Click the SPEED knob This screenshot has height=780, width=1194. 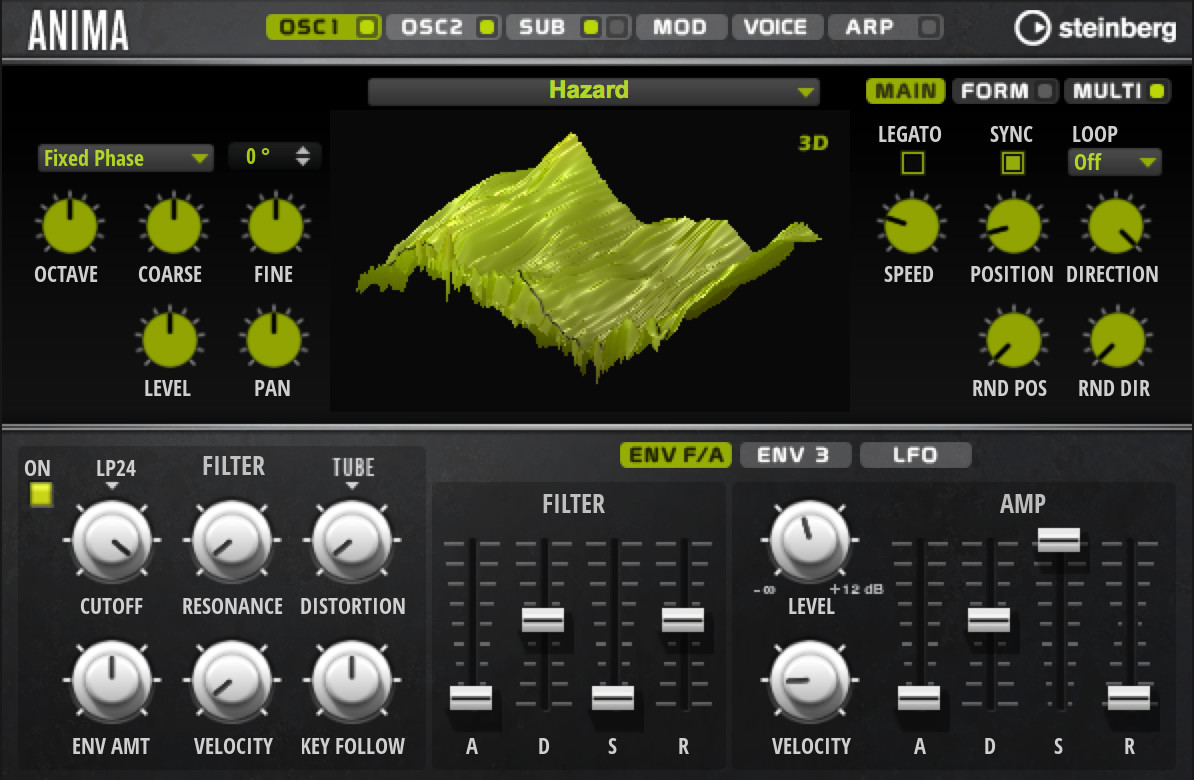tap(911, 225)
